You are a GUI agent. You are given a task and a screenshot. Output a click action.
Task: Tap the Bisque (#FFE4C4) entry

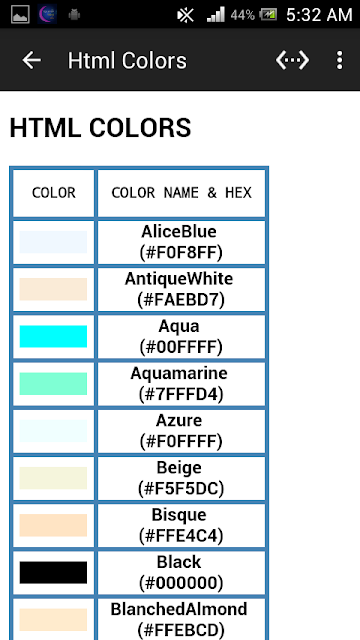click(x=181, y=525)
